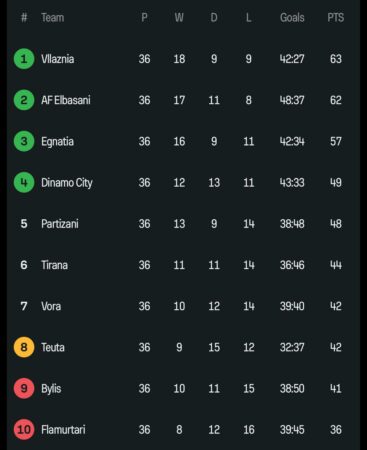Image resolution: width=367 pixels, height=450 pixels.
Task: Open the Flamurtari team entry
Action: (x=63, y=429)
